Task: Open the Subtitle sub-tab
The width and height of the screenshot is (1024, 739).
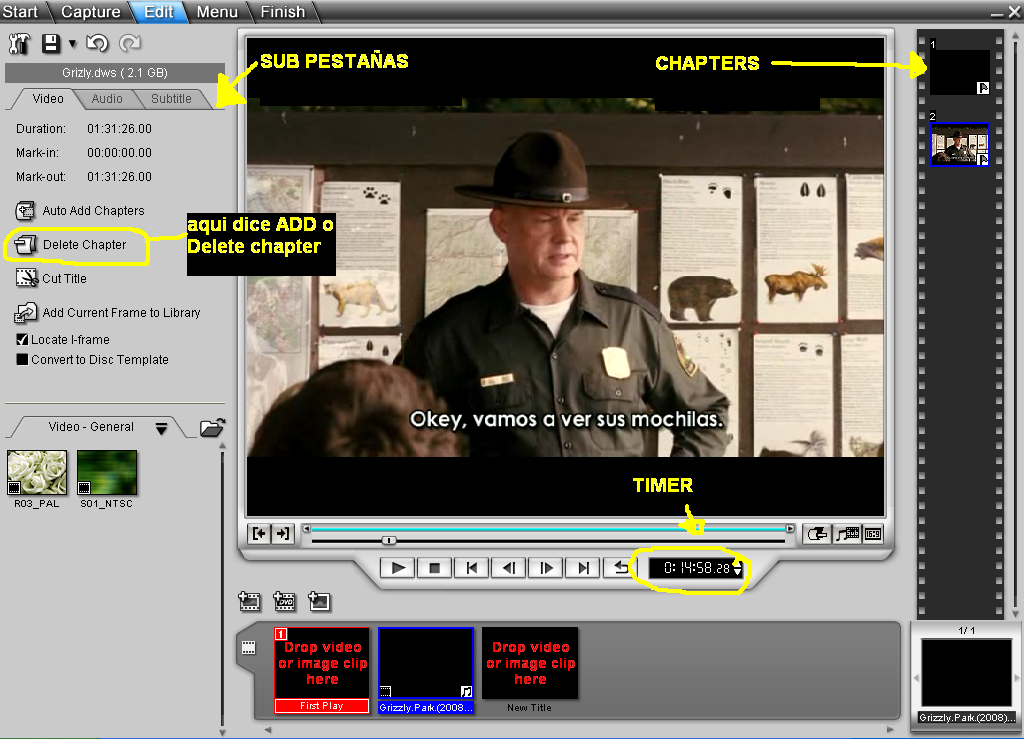Action: pyautogui.click(x=171, y=99)
